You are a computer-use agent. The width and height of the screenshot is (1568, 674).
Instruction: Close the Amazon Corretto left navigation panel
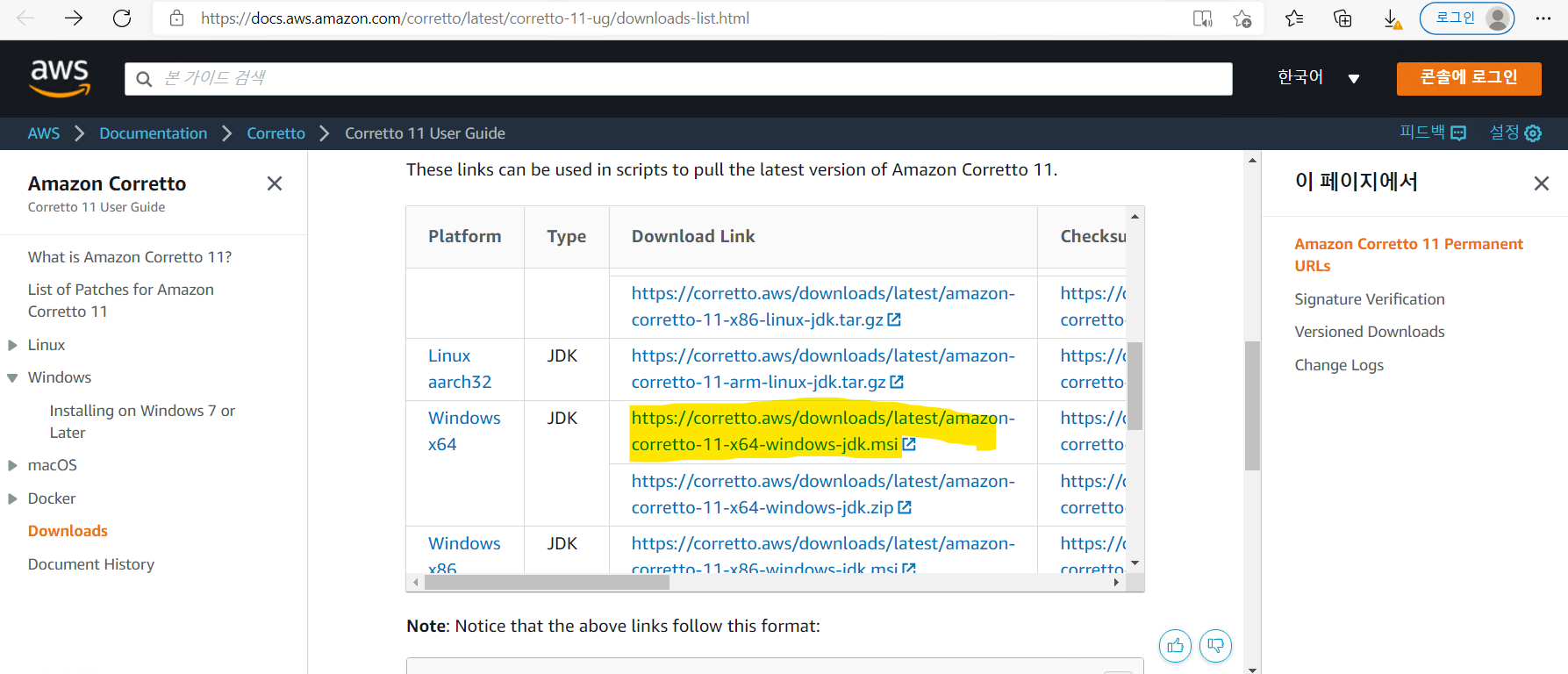(275, 183)
